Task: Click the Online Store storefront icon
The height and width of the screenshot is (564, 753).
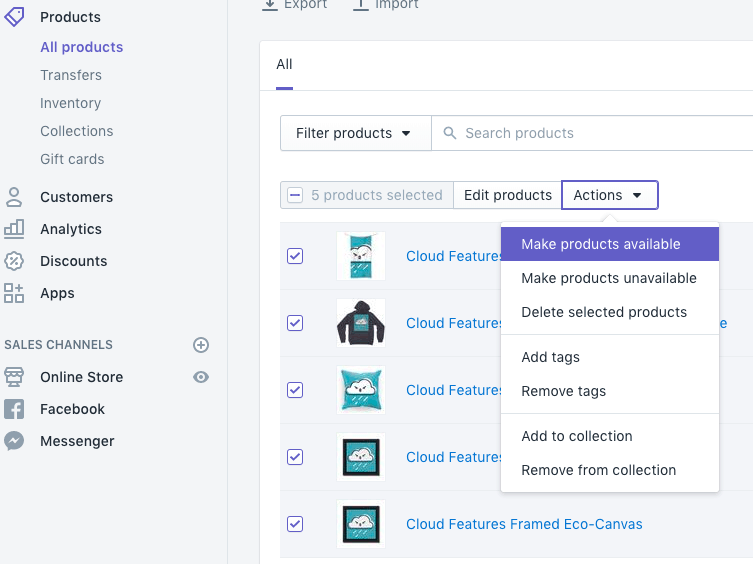Action: pyautogui.click(x=14, y=377)
